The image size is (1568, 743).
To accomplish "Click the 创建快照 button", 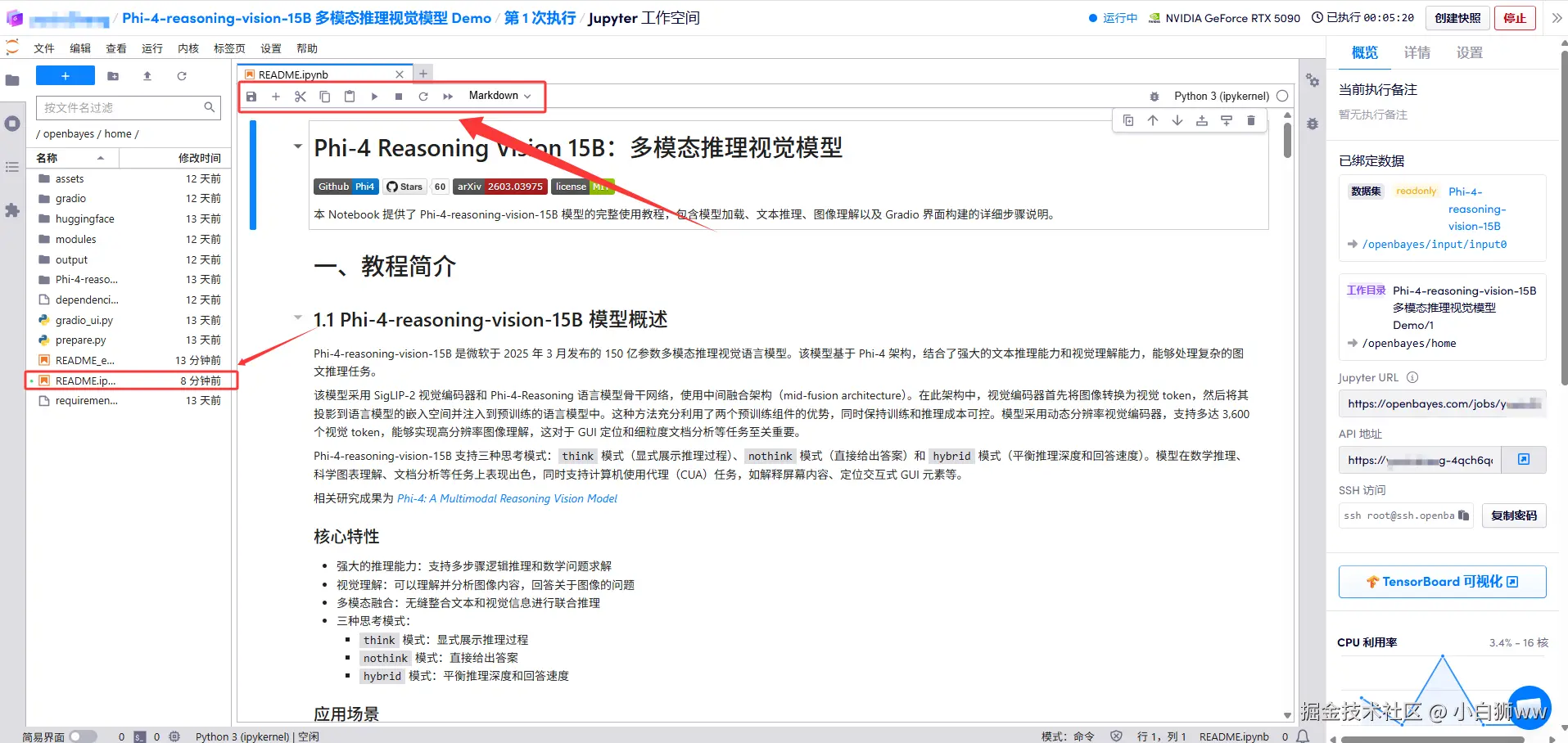I will pos(1457,18).
